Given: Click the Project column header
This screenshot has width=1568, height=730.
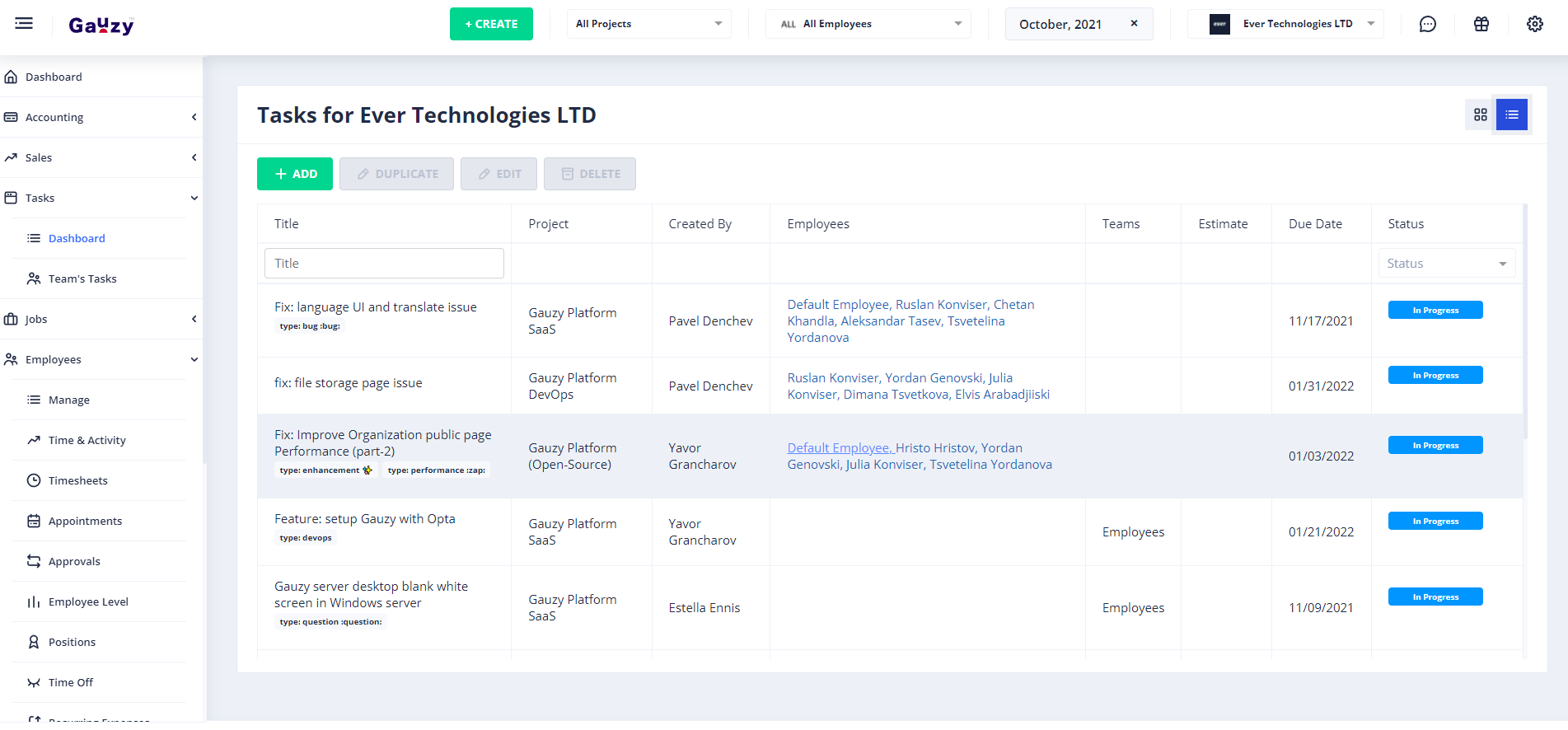Looking at the screenshot, I should coord(549,224).
